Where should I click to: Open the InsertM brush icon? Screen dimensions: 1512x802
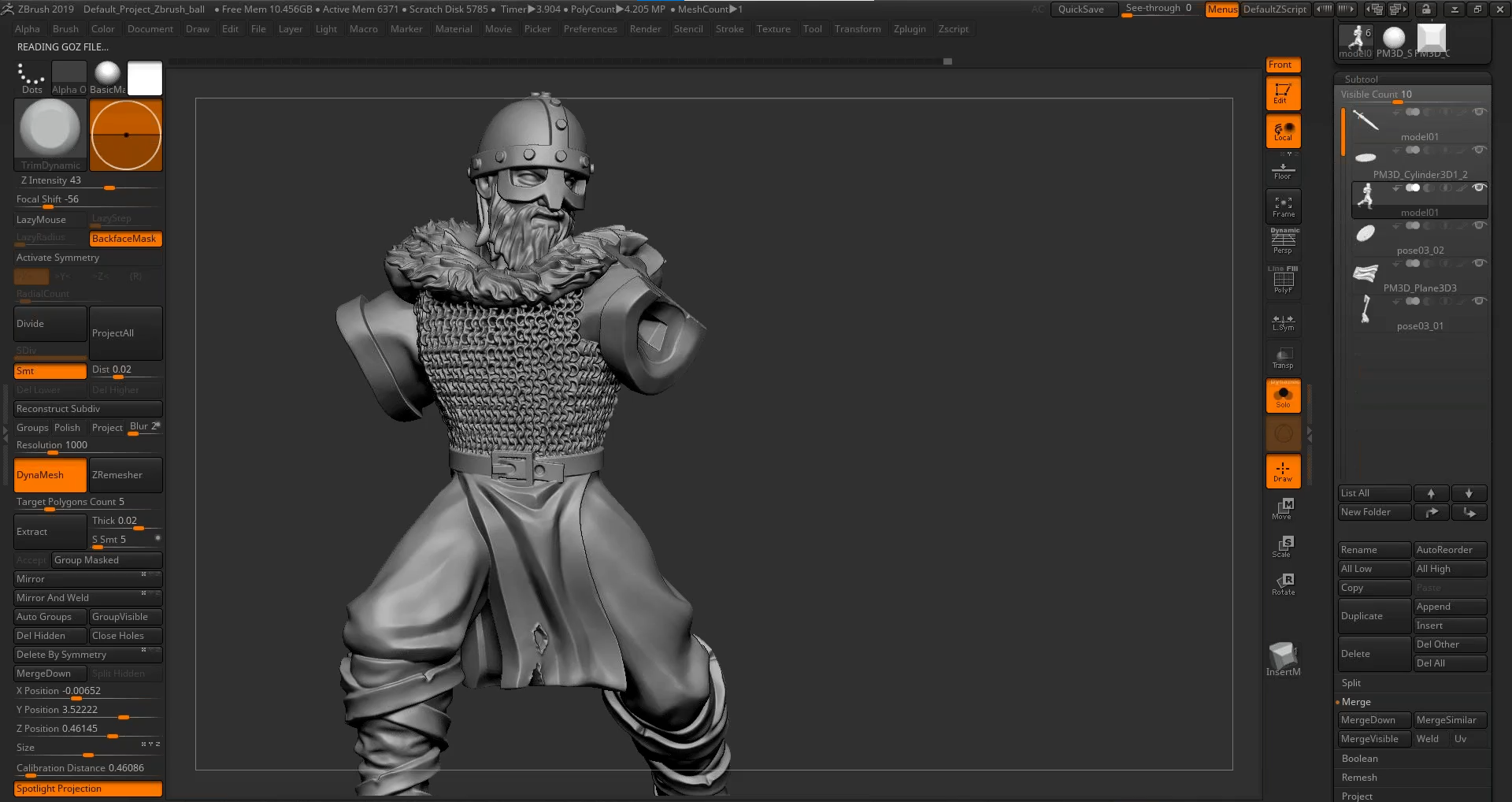pos(1283,659)
